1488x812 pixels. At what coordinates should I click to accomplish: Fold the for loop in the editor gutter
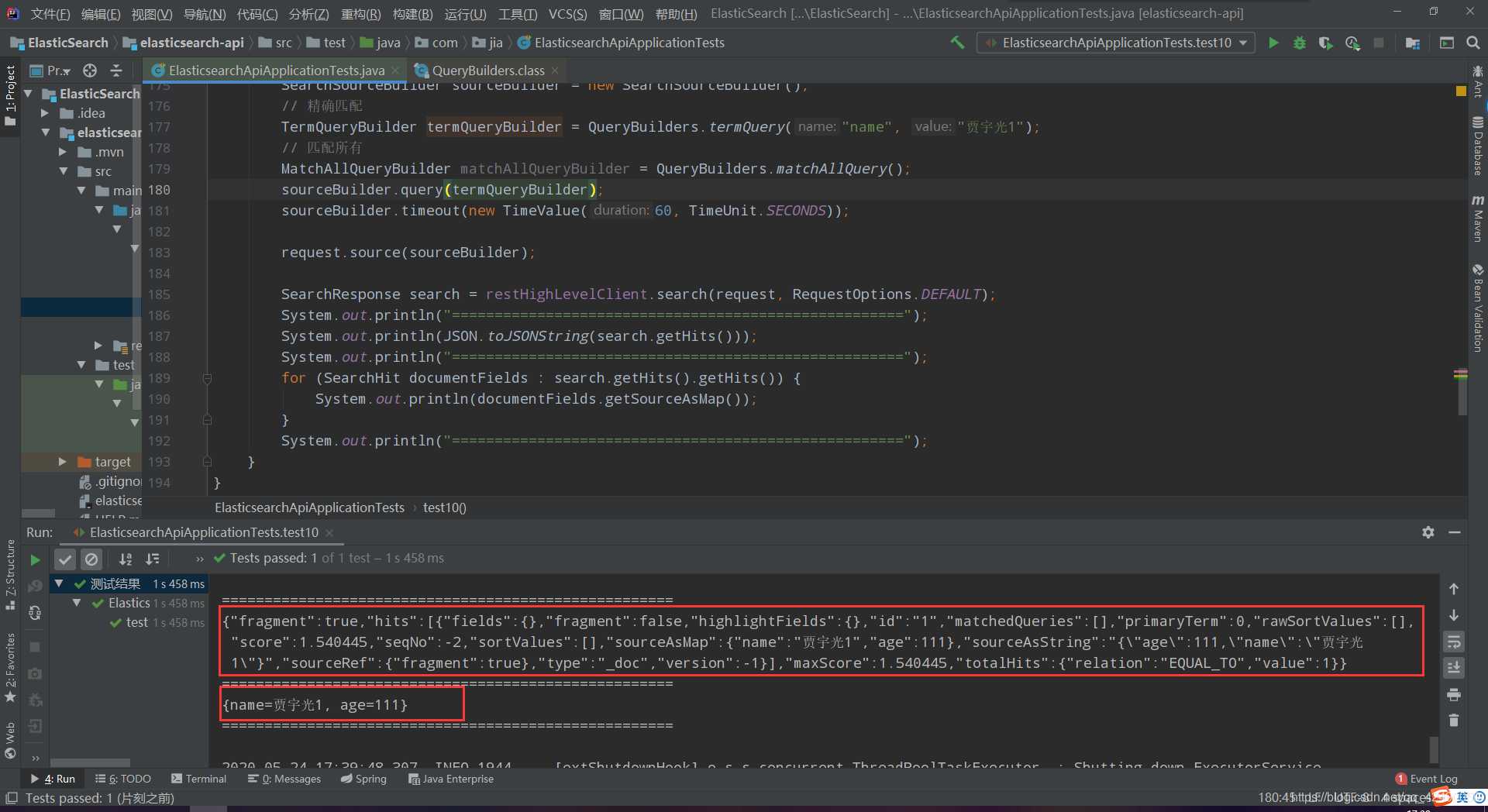coord(207,378)
